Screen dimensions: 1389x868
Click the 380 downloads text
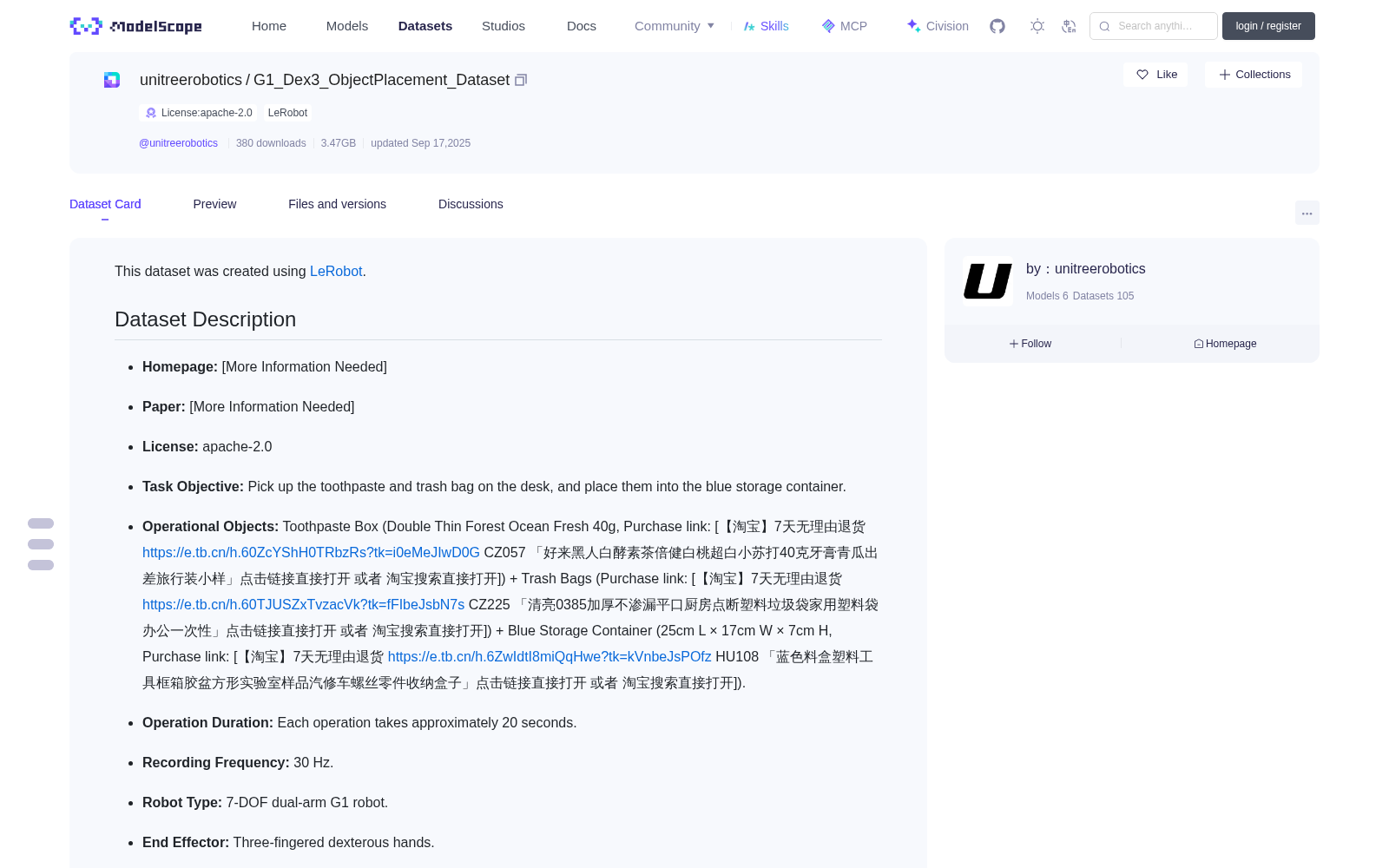coord(271,143)
